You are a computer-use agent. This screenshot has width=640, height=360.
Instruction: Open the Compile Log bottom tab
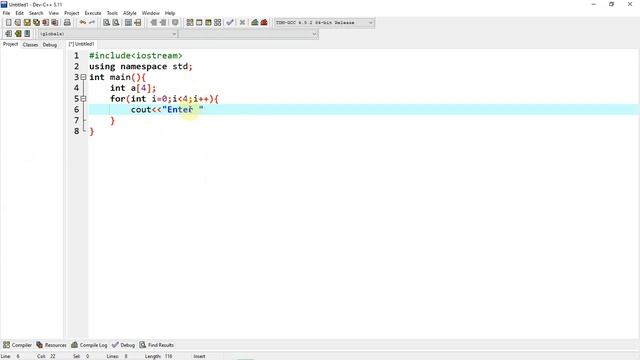point(89,345)
